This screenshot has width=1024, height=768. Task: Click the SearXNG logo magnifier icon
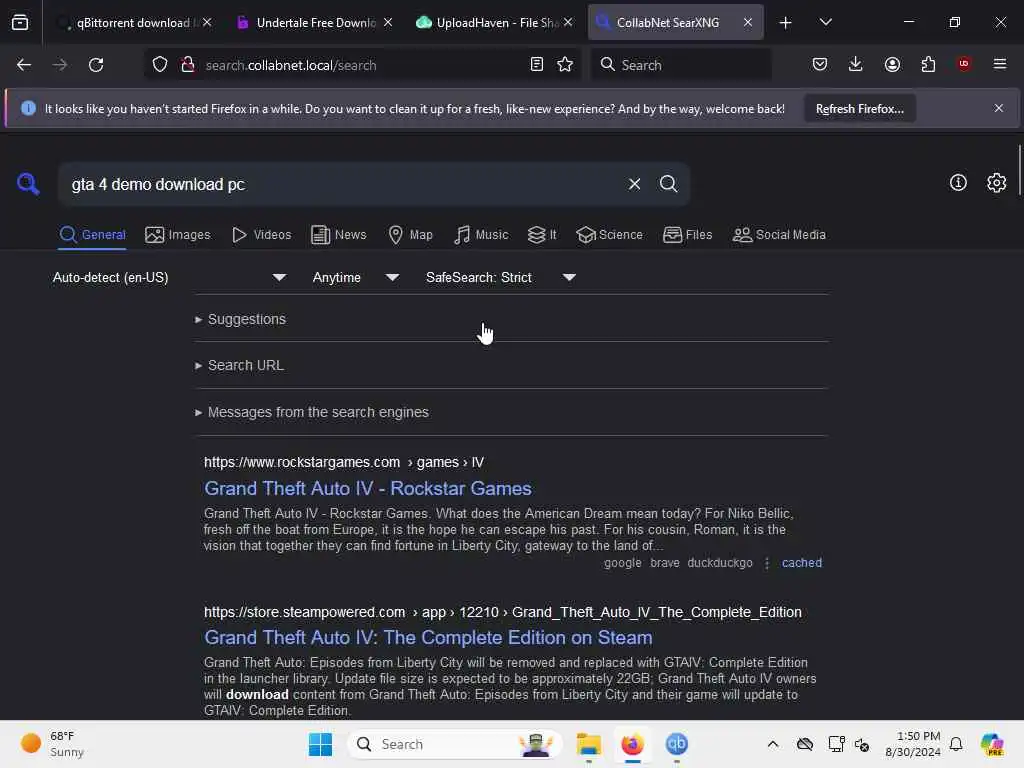[x=28, y=184]
